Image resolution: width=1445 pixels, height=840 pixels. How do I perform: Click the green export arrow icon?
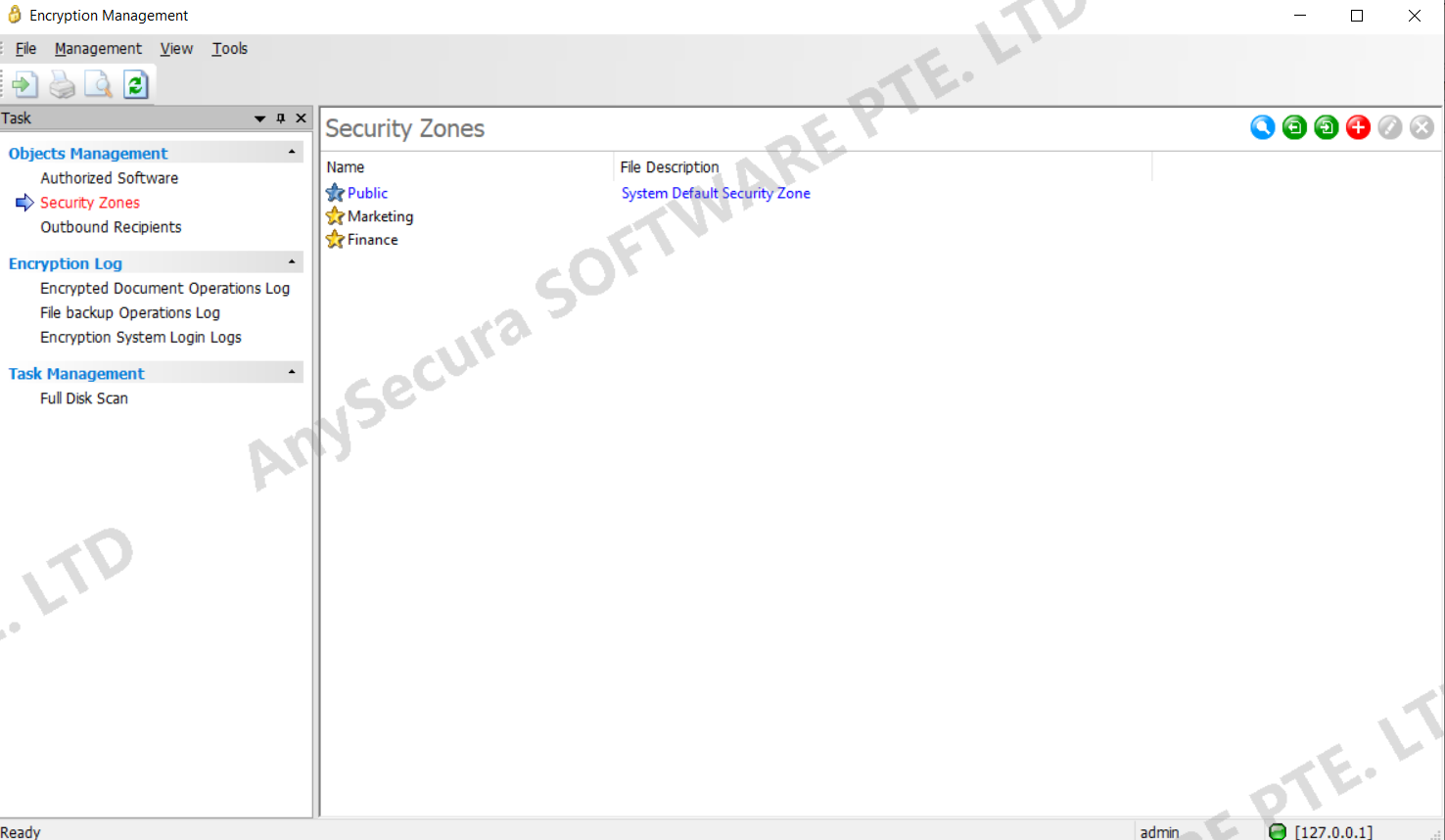point(1294,127)
